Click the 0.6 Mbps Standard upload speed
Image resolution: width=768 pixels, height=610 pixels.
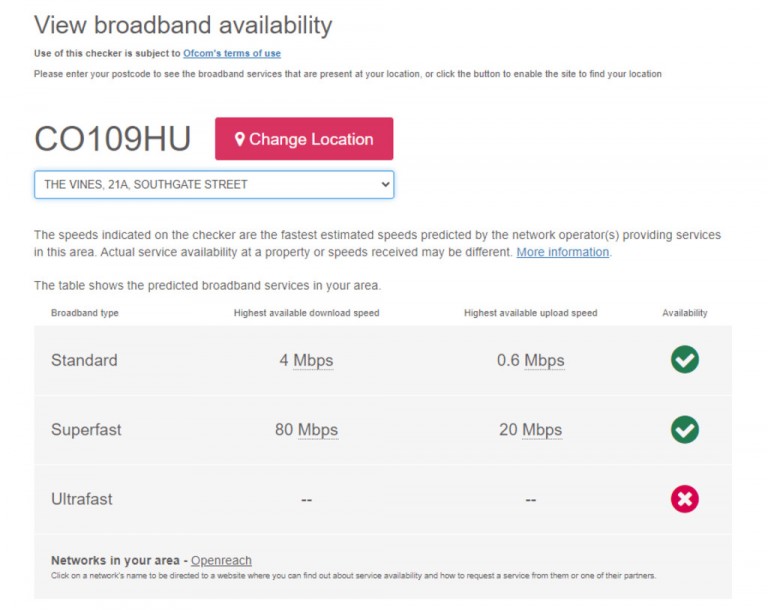(530, 360)
